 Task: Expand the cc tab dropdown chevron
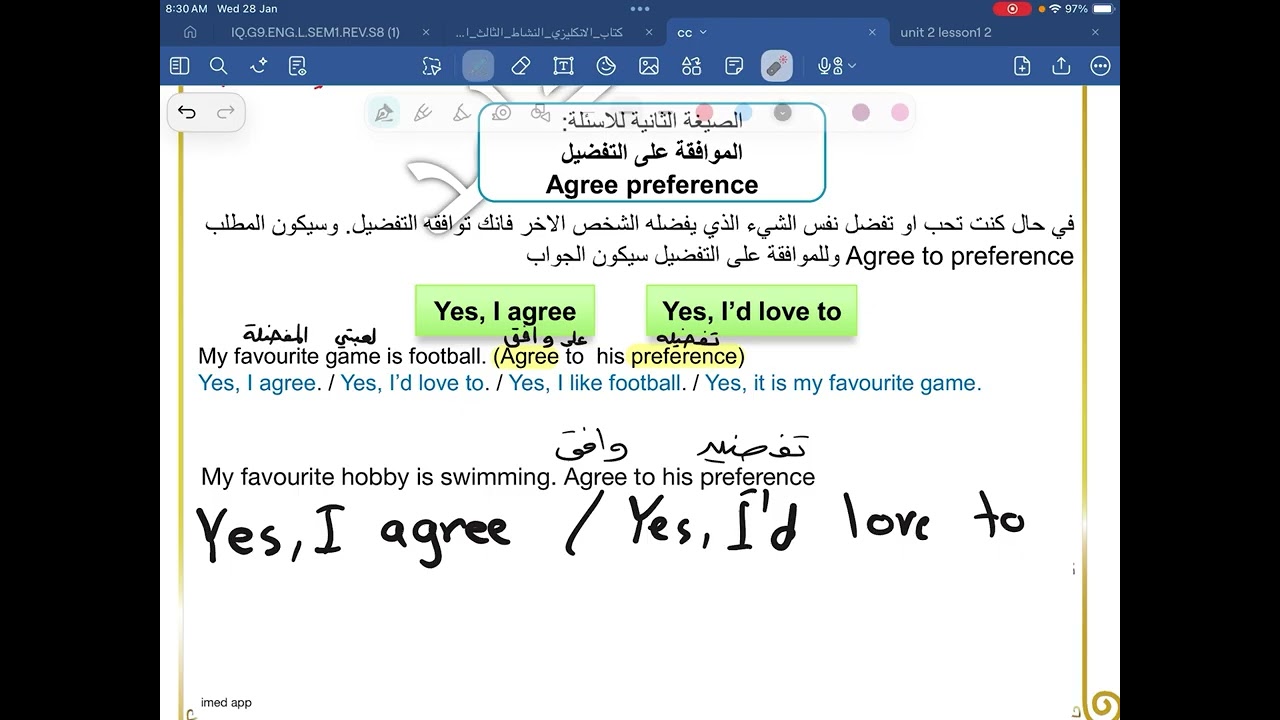click(703, 32)
